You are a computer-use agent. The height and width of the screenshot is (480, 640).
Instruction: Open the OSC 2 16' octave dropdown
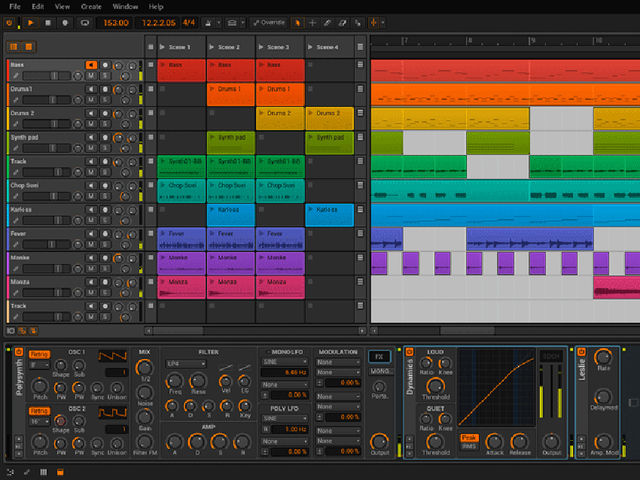pyautogui.click(x=39, y=421)
